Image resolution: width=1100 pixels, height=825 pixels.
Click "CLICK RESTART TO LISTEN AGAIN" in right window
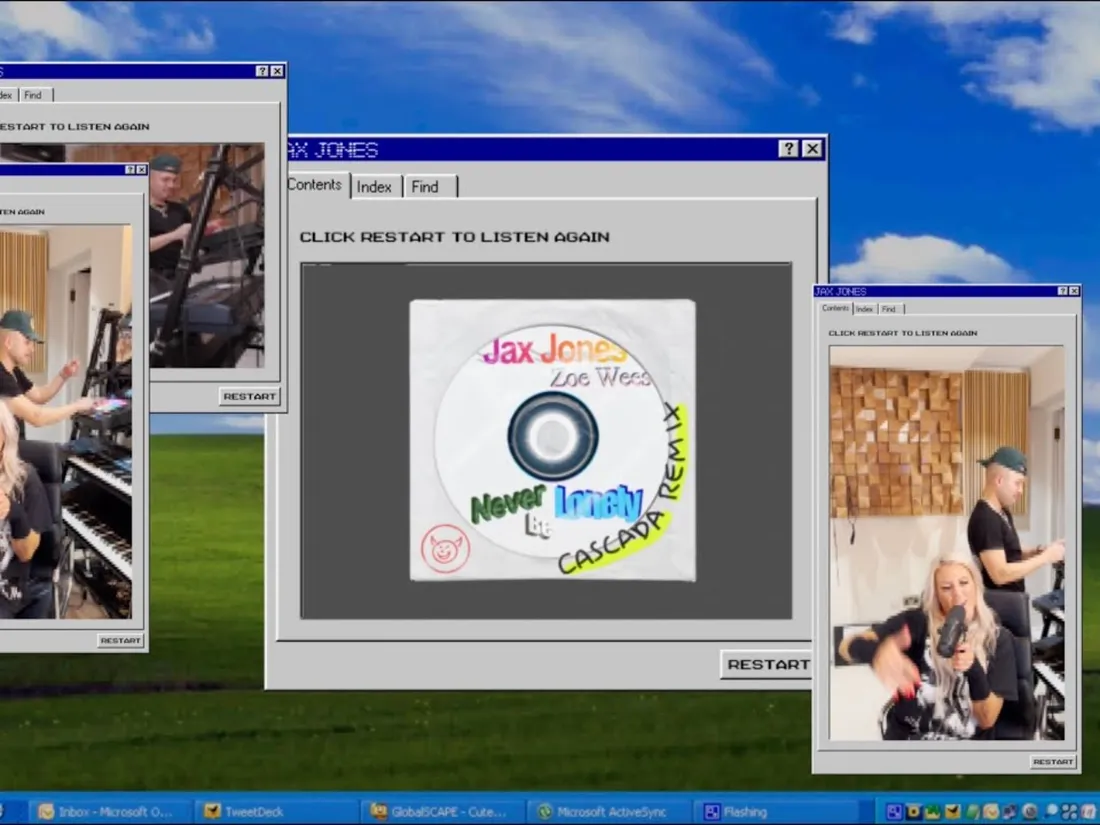click(x=903, y=333)
